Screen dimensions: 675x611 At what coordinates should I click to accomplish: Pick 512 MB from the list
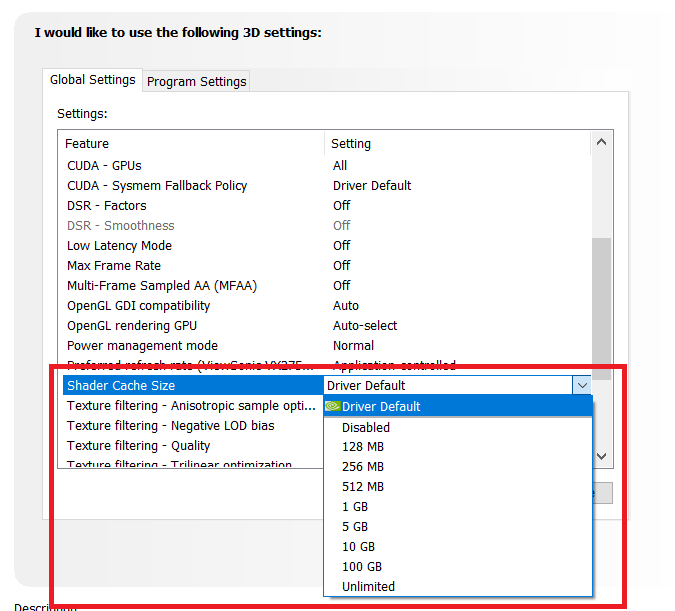362,487
